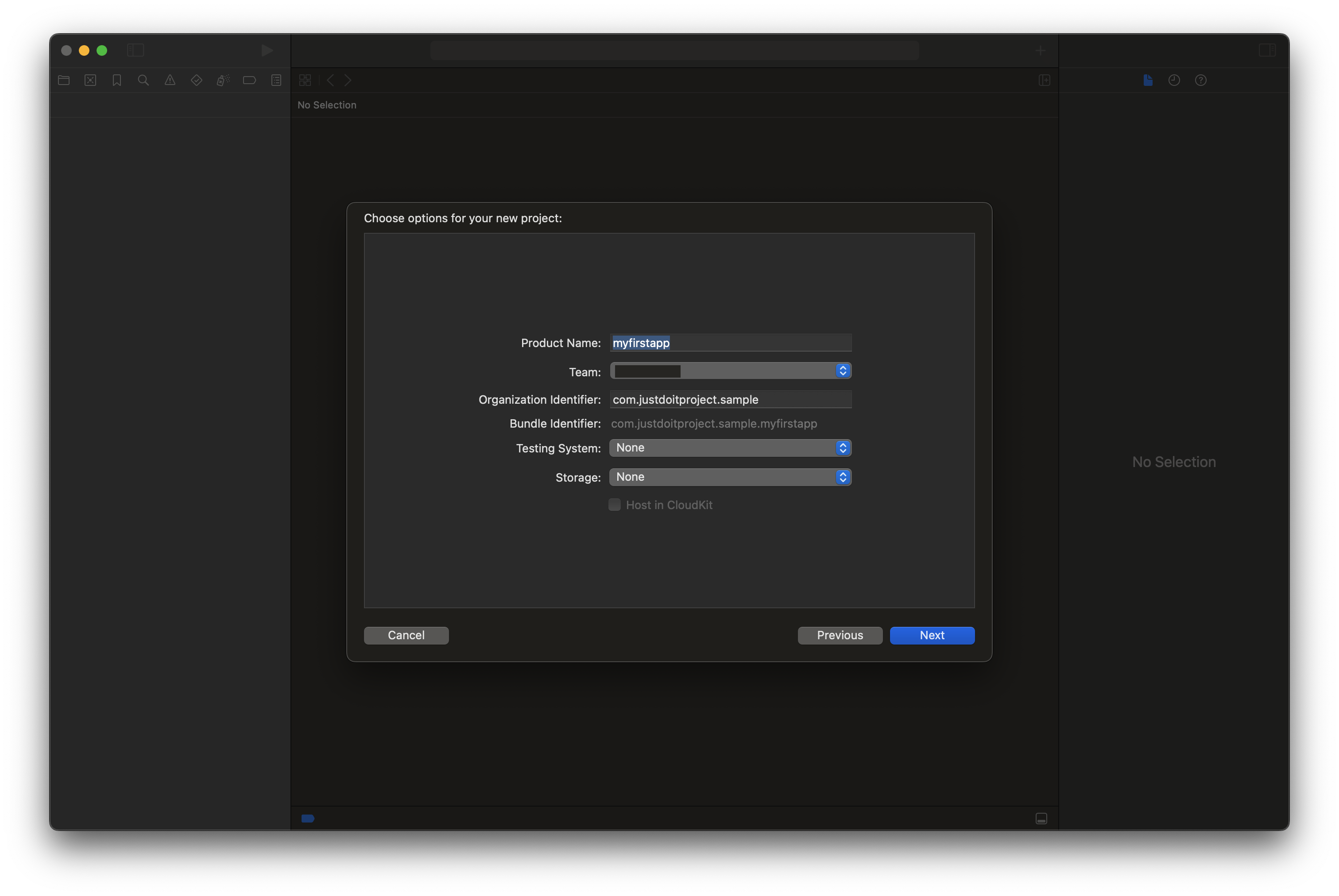Viewport: 1339px width, 896px height.
Task: Click the Previous button
Action: [x=840, y=635]
